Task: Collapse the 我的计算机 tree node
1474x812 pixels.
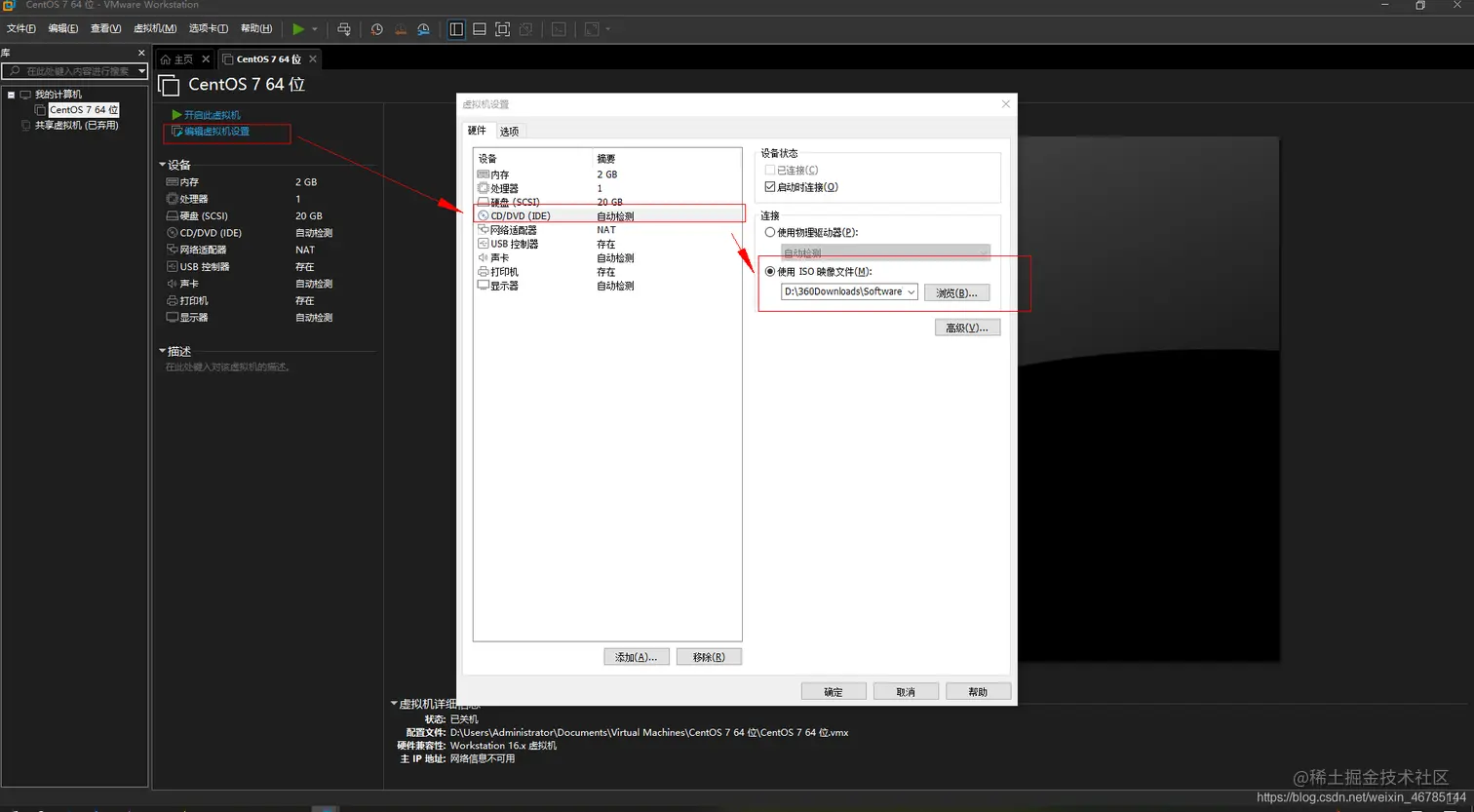Action: (11, 95)
